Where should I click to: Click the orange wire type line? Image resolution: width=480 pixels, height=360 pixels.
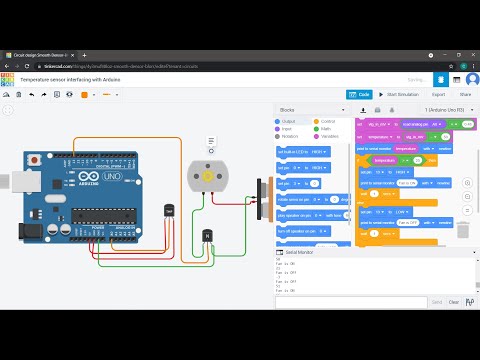(107, 95)
